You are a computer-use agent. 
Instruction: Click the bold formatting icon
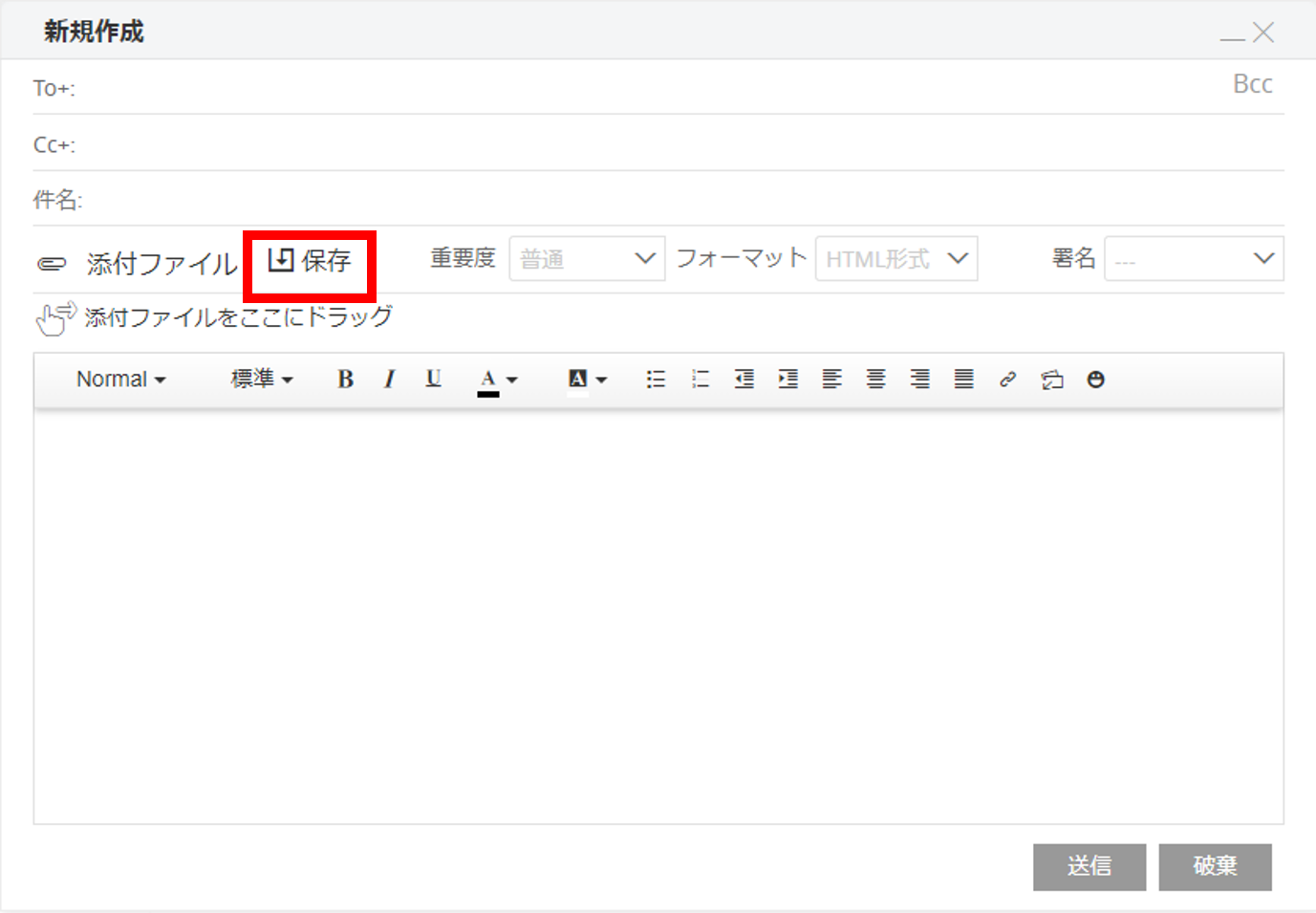(345, 380)
